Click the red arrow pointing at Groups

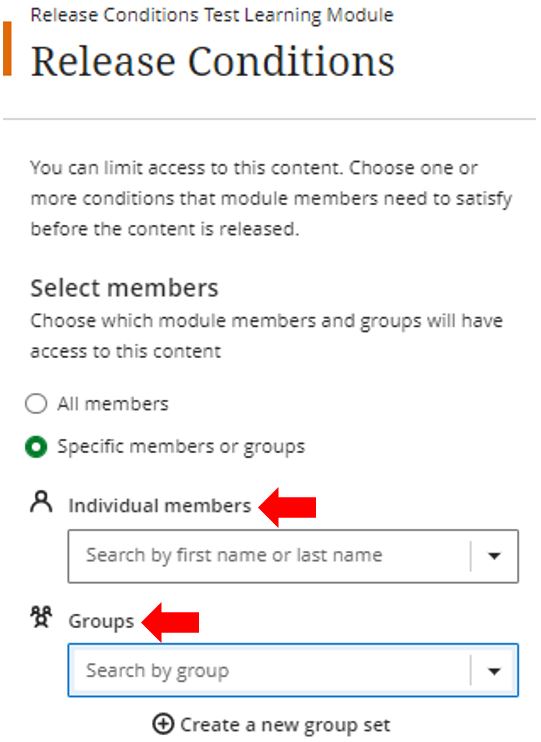click(170, 622)
